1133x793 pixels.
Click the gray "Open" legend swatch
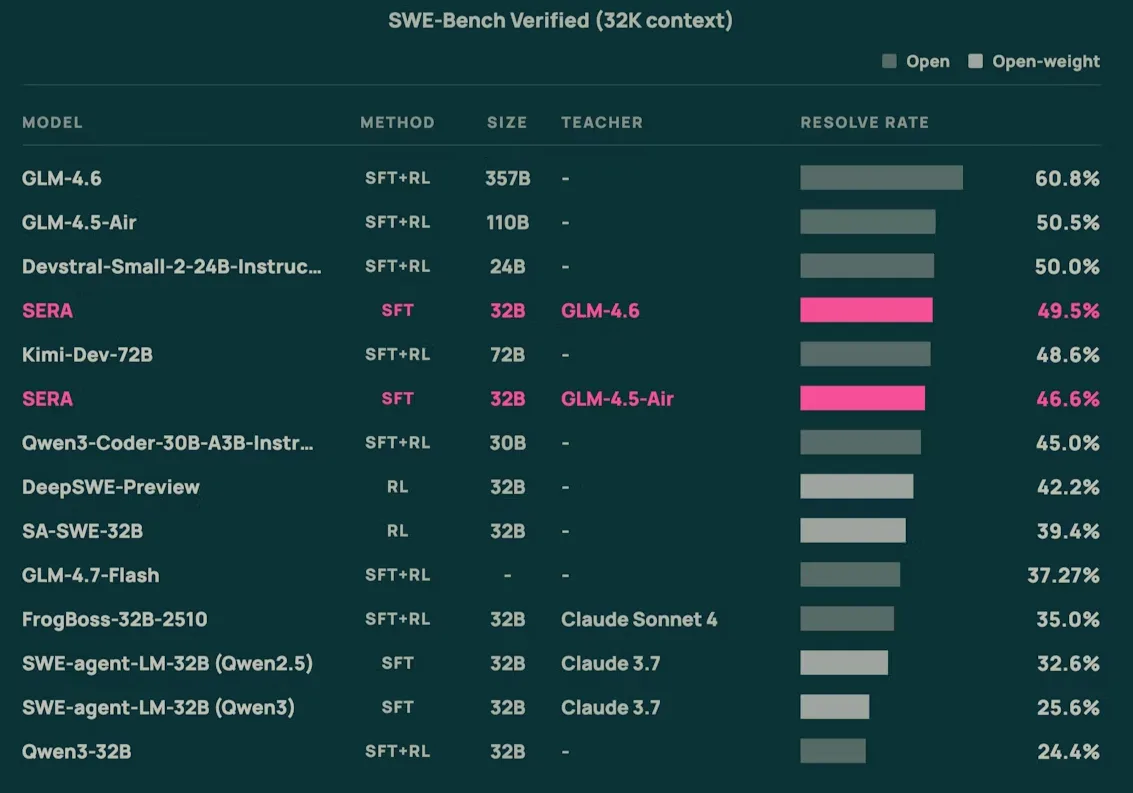(x=889, y=62)
